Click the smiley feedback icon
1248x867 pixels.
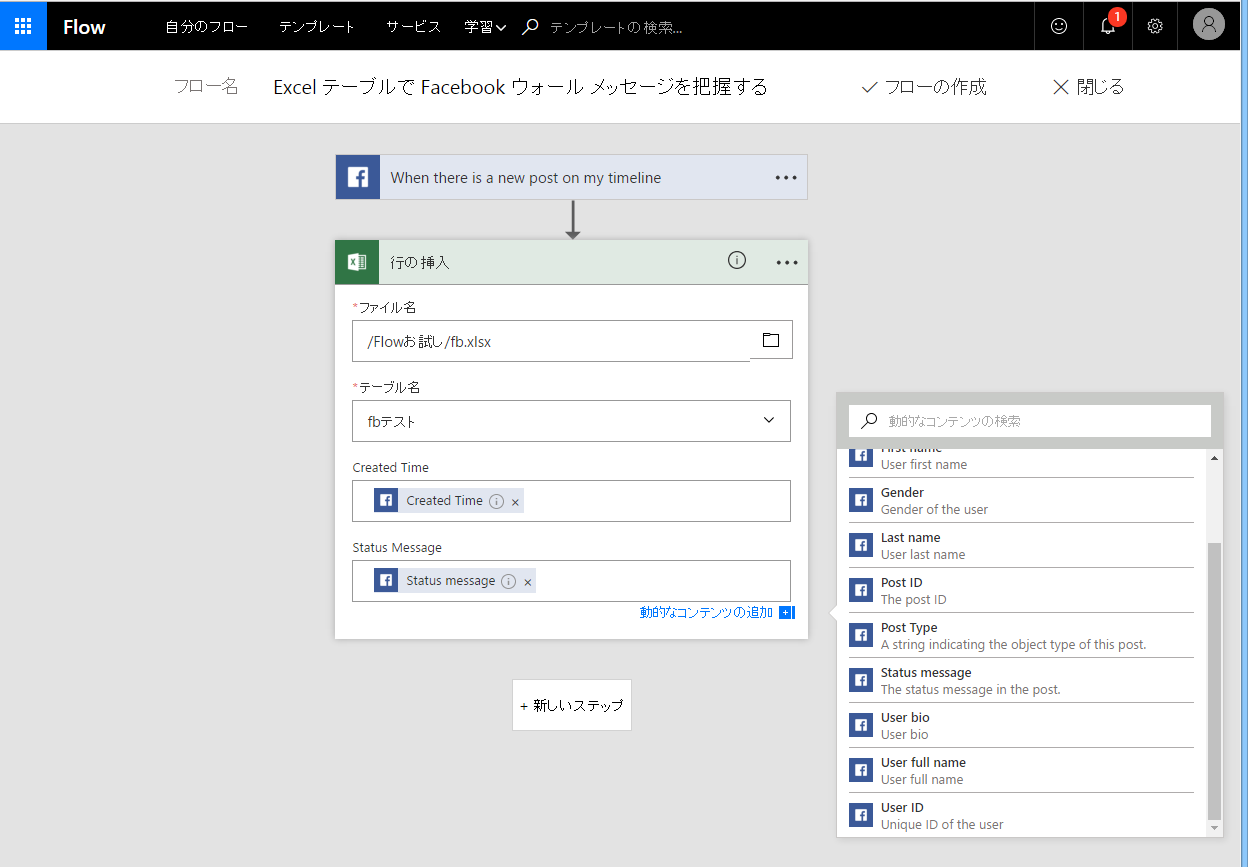pyautogui.click(x=1058, y=25)
